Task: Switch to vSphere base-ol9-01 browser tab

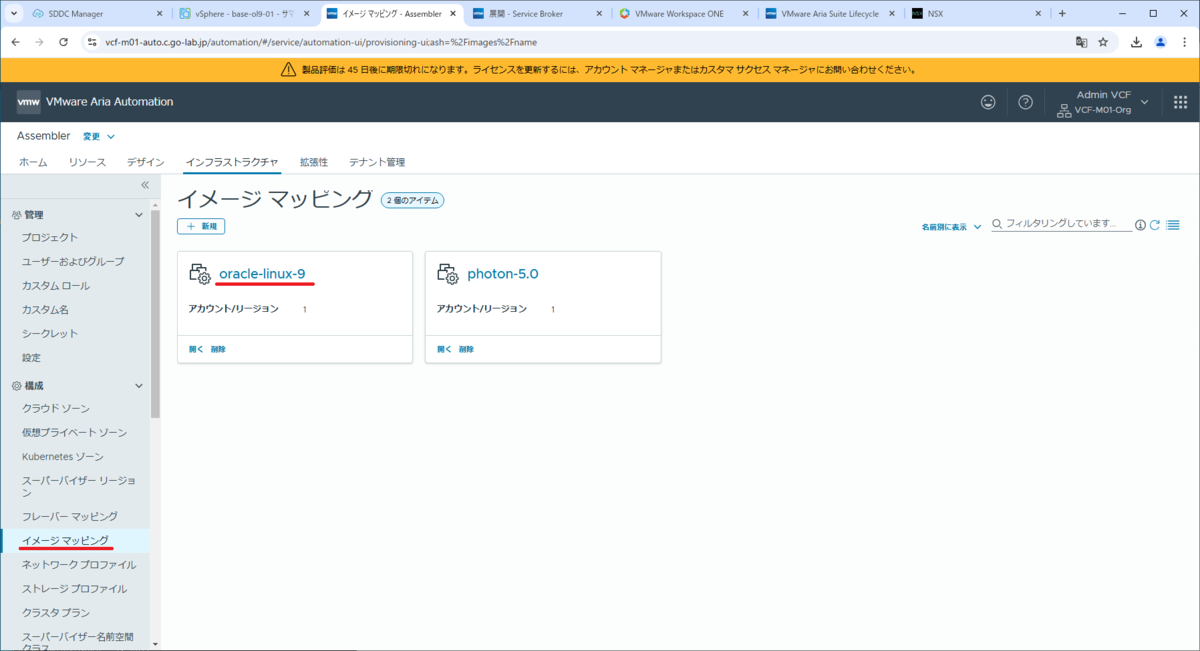Action: click(x=245, y=14)
